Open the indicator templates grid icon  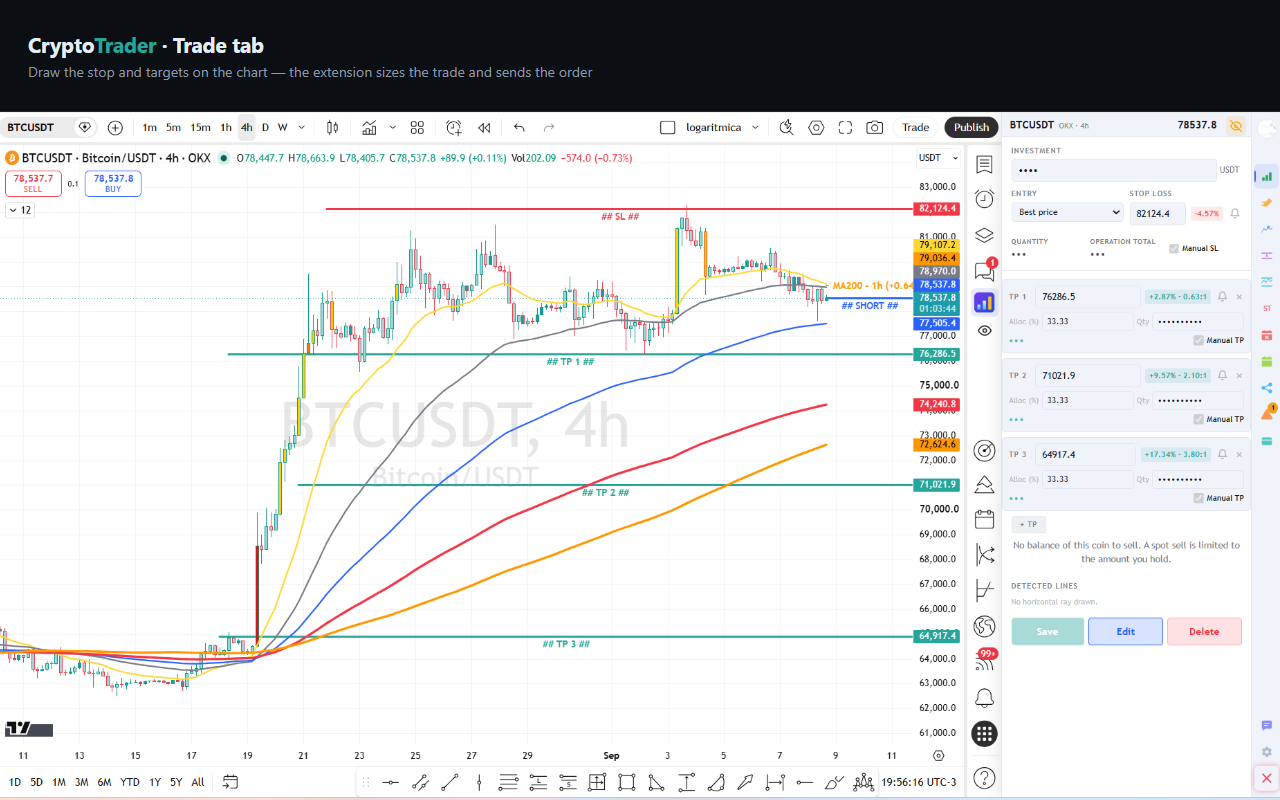pos(418,127)
